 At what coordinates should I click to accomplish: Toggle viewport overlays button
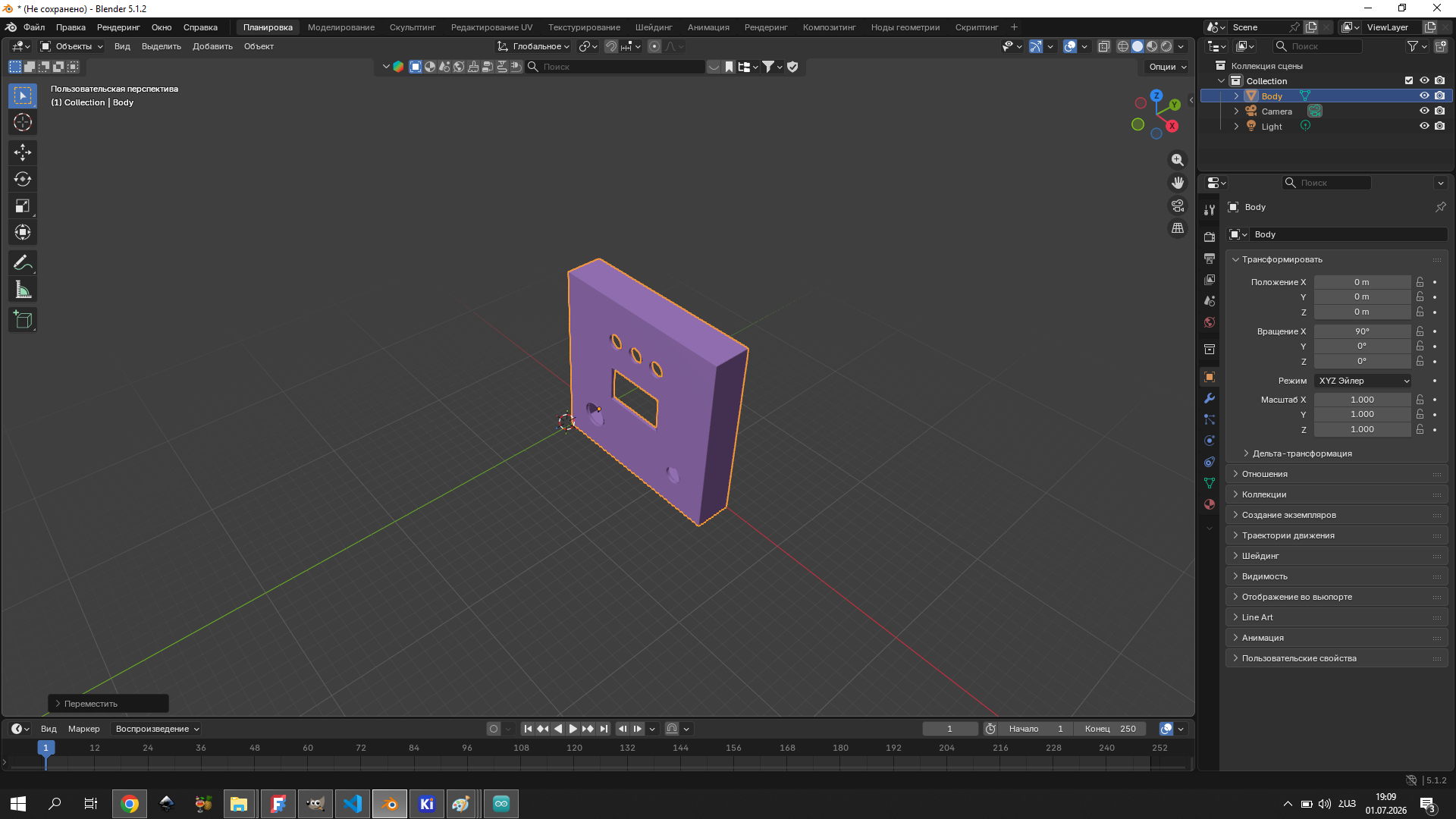click(x=1070, y=46)
